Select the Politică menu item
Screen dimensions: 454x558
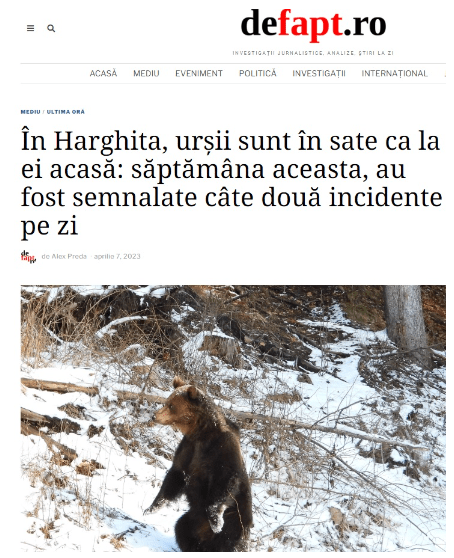pos(258,73)
